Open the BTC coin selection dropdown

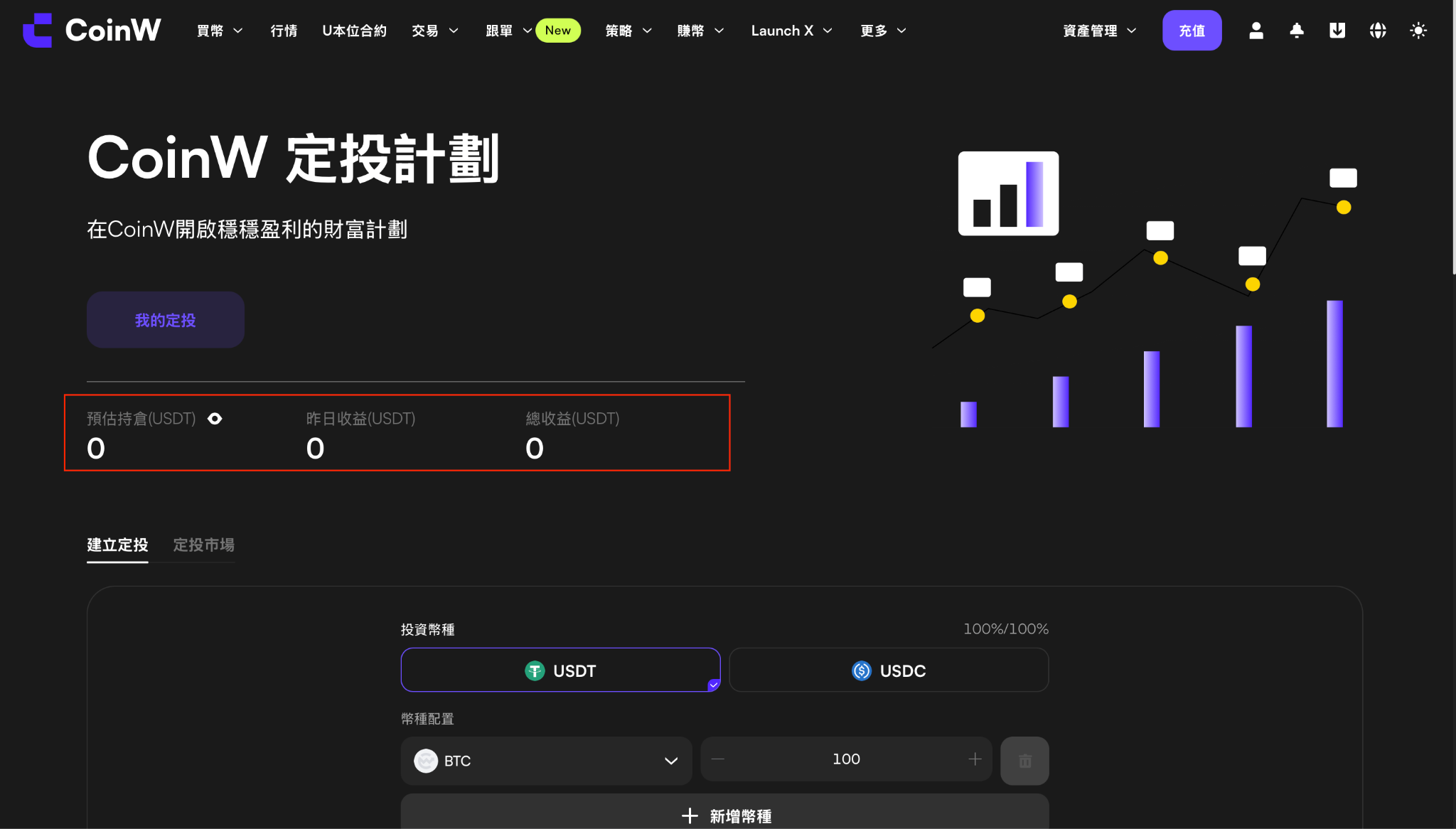546,761
